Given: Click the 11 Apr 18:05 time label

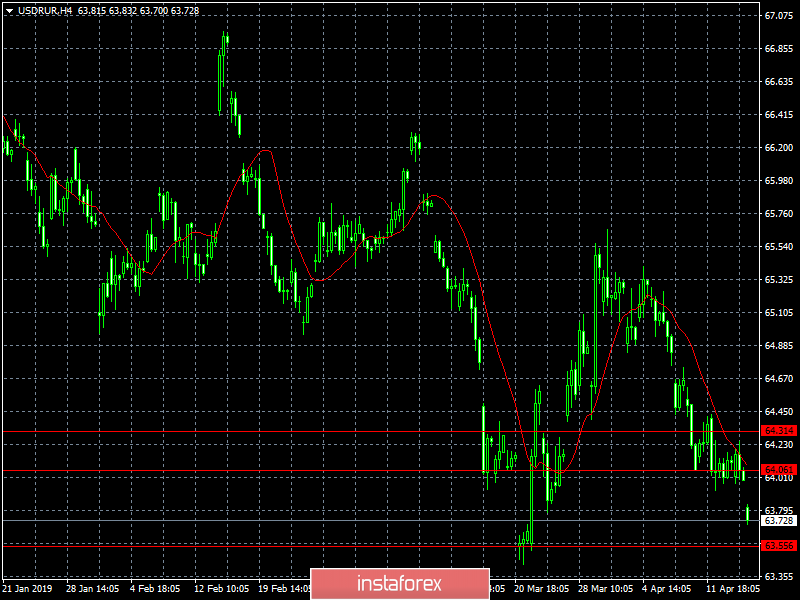Looking at the screenshot, I should point(733,588).
